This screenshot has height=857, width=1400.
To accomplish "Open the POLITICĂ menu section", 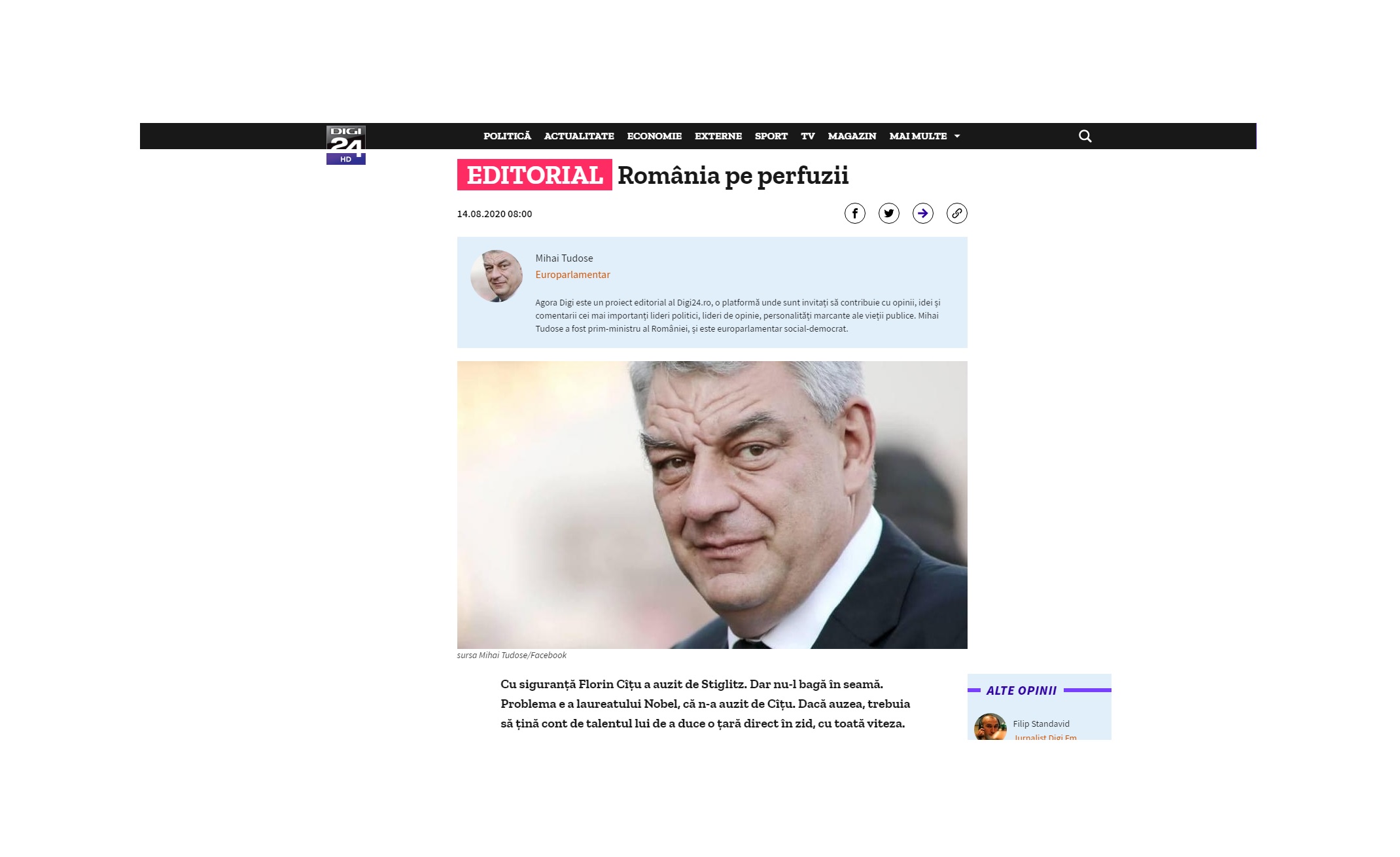I will pyautogui.click(x=507, y=136).
